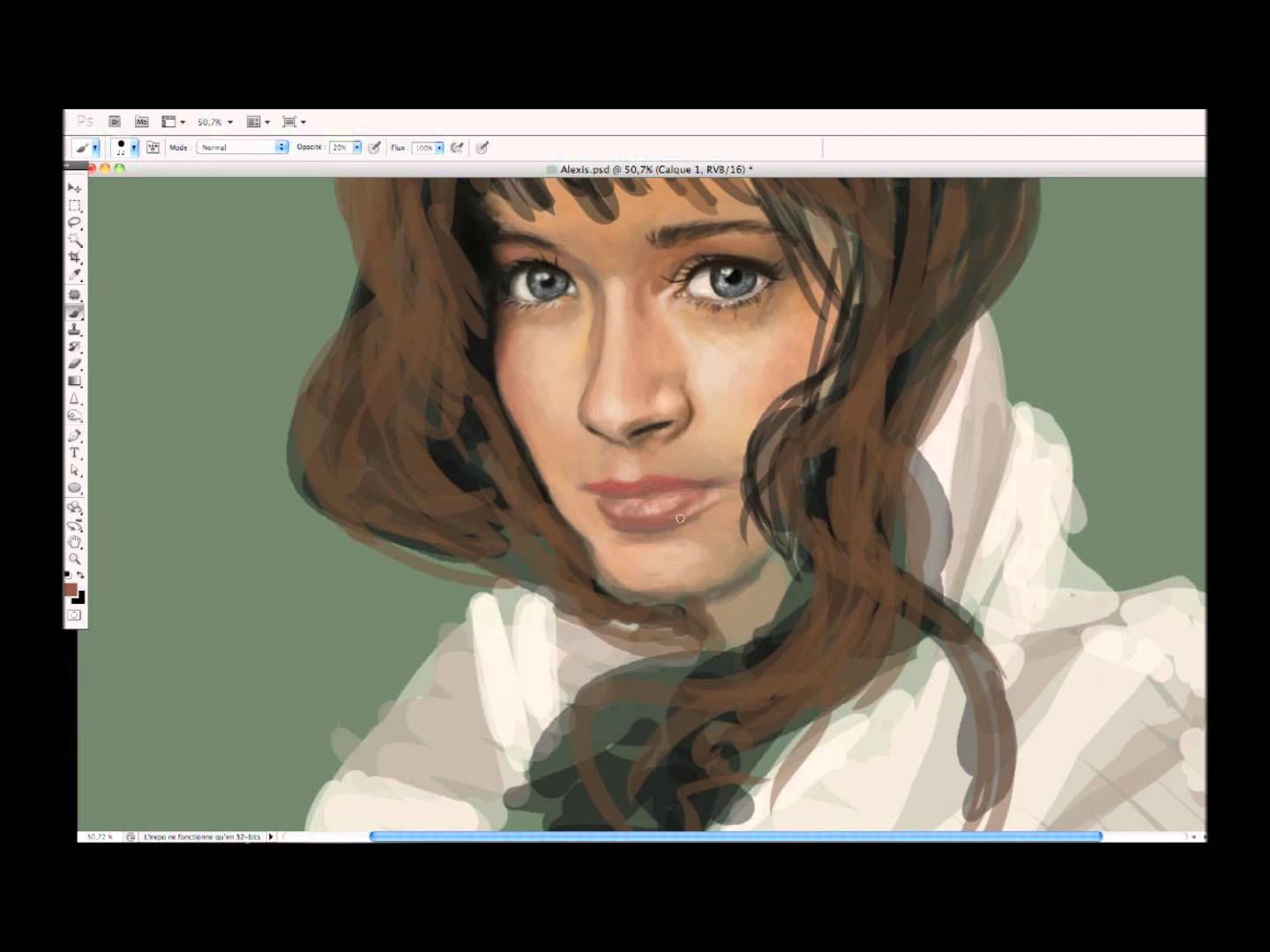
Task: Select the Eyedropper tool
Action: coord(74,275)
